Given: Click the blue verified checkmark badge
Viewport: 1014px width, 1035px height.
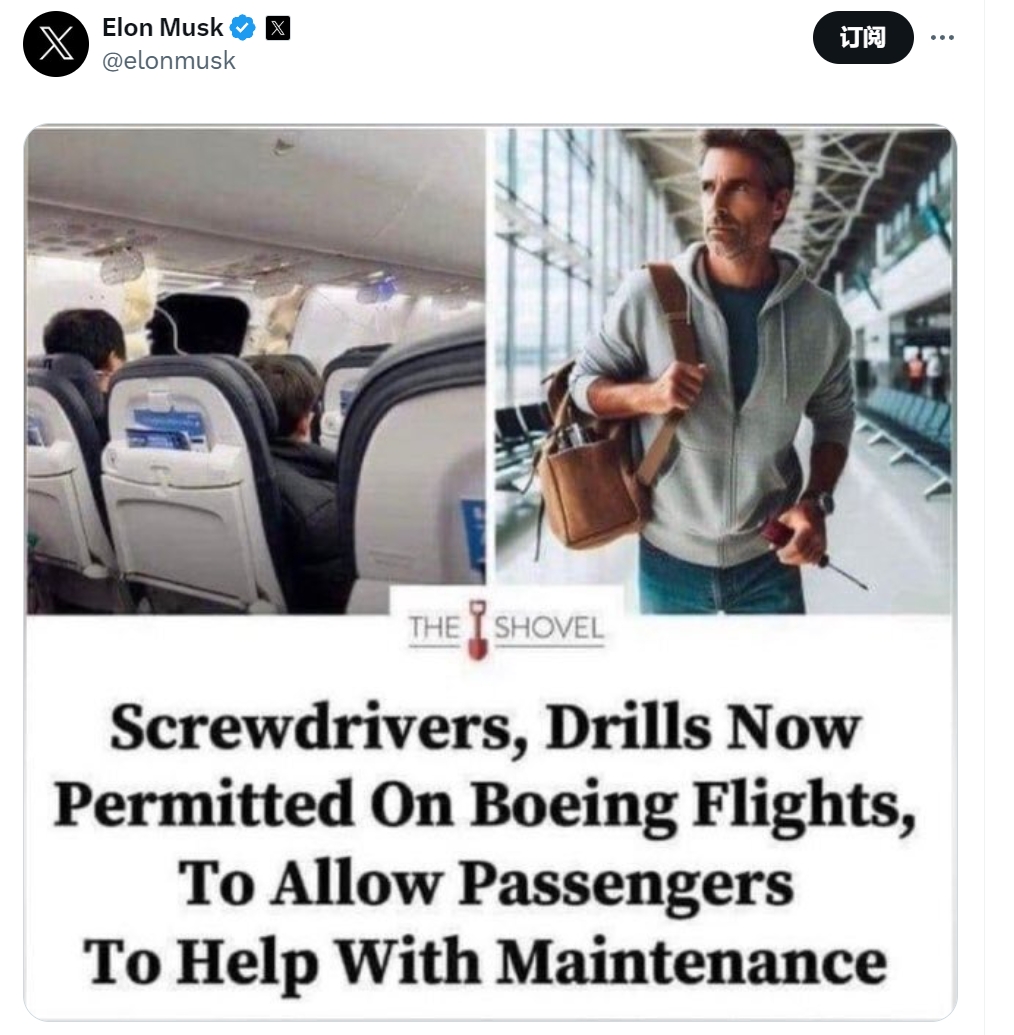Looking at the screenshot, I should (243, 28).
